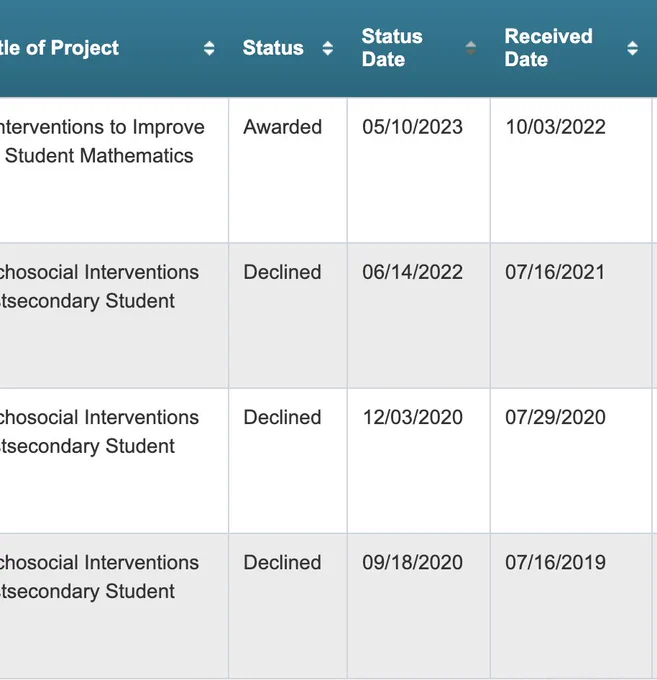Click status date 05/10/2023
The width and height of the screenshot is (657, 680).
(412, 127)
